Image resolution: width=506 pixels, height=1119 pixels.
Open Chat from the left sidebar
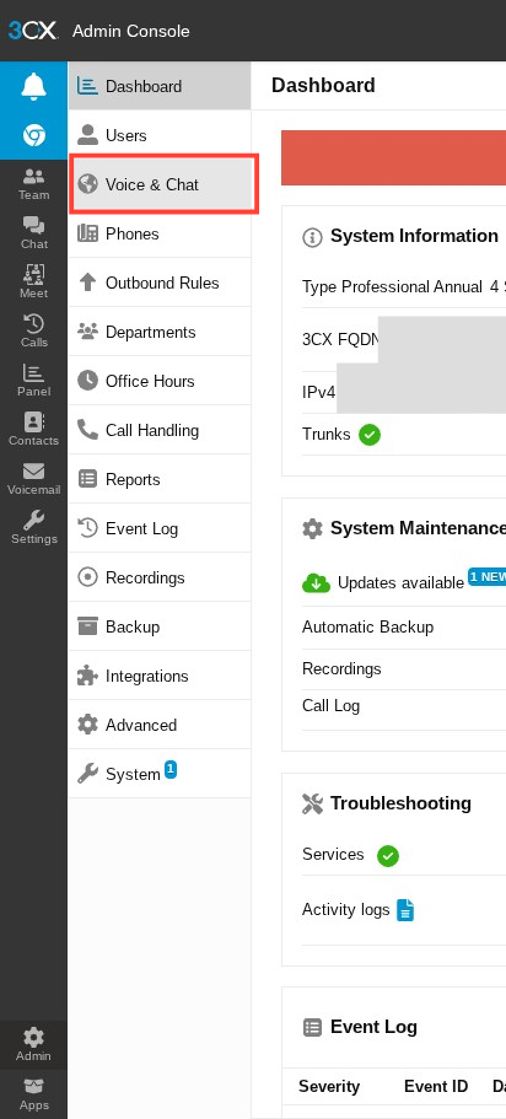click(34, 233)
